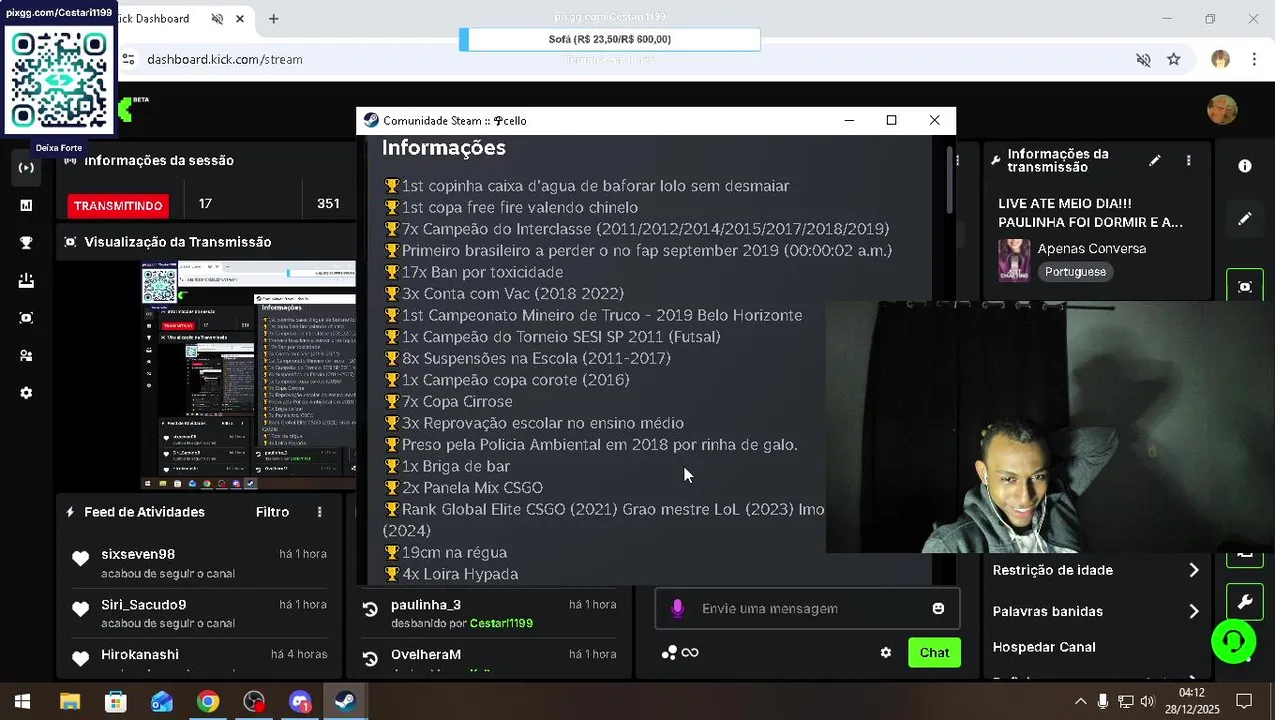The width and height of the screenshot is (1275, 720).
Task: Open File Explorer from the taskbar
Action: [69, 701]
